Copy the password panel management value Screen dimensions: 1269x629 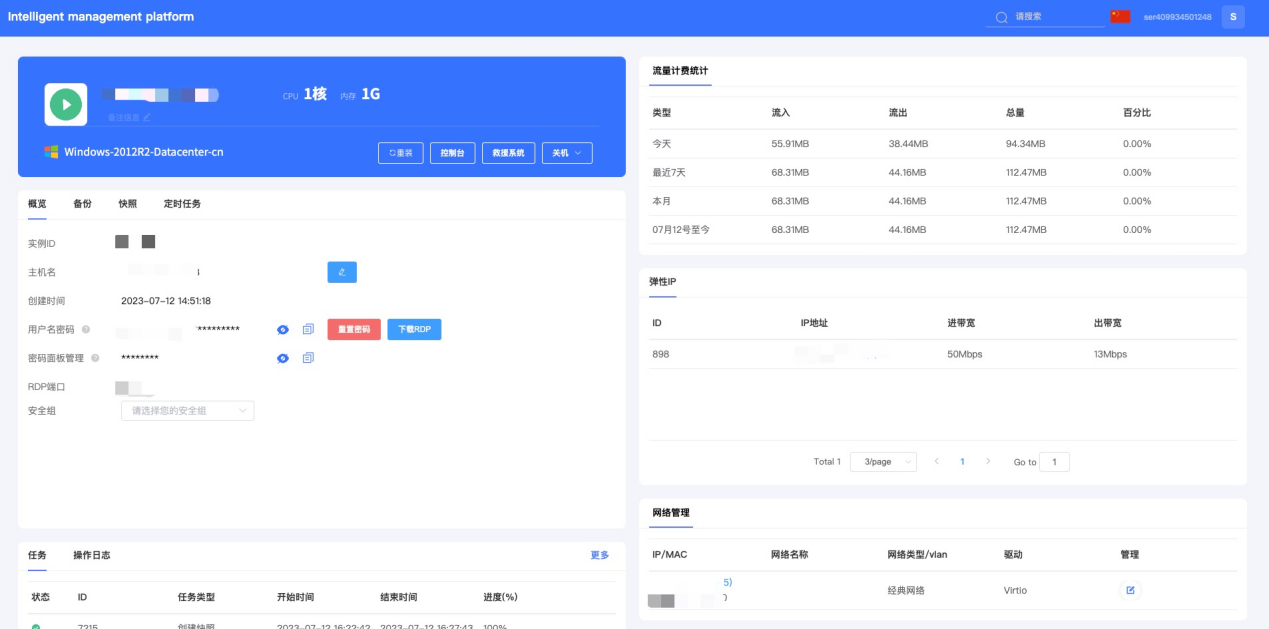308,358
